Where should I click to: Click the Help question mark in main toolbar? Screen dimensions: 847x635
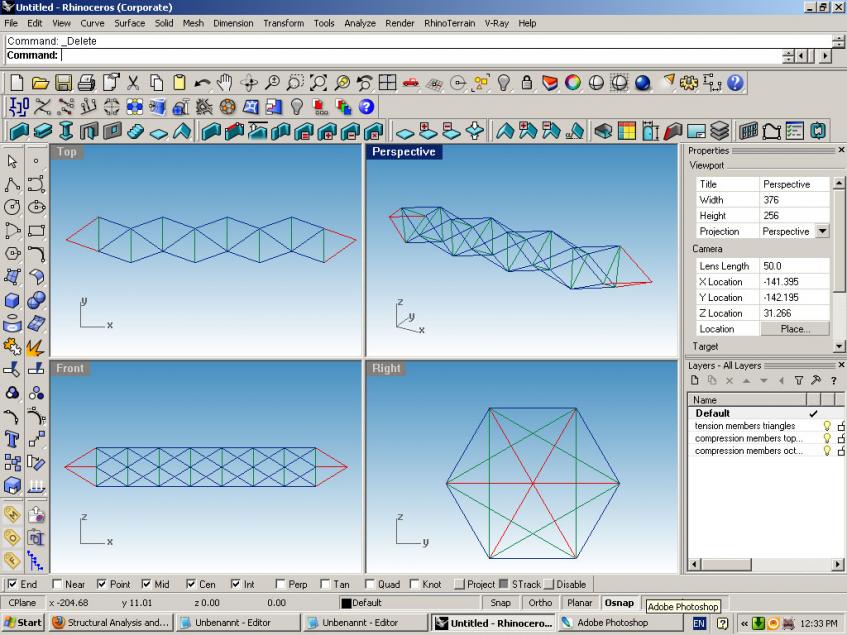point(735,83)
